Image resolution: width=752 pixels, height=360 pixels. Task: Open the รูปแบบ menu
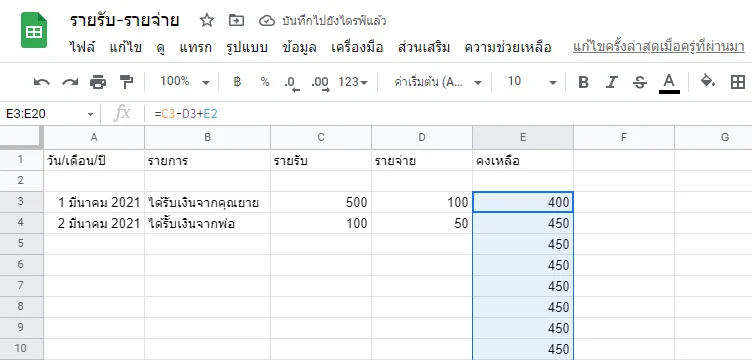(x=247, y=47)
